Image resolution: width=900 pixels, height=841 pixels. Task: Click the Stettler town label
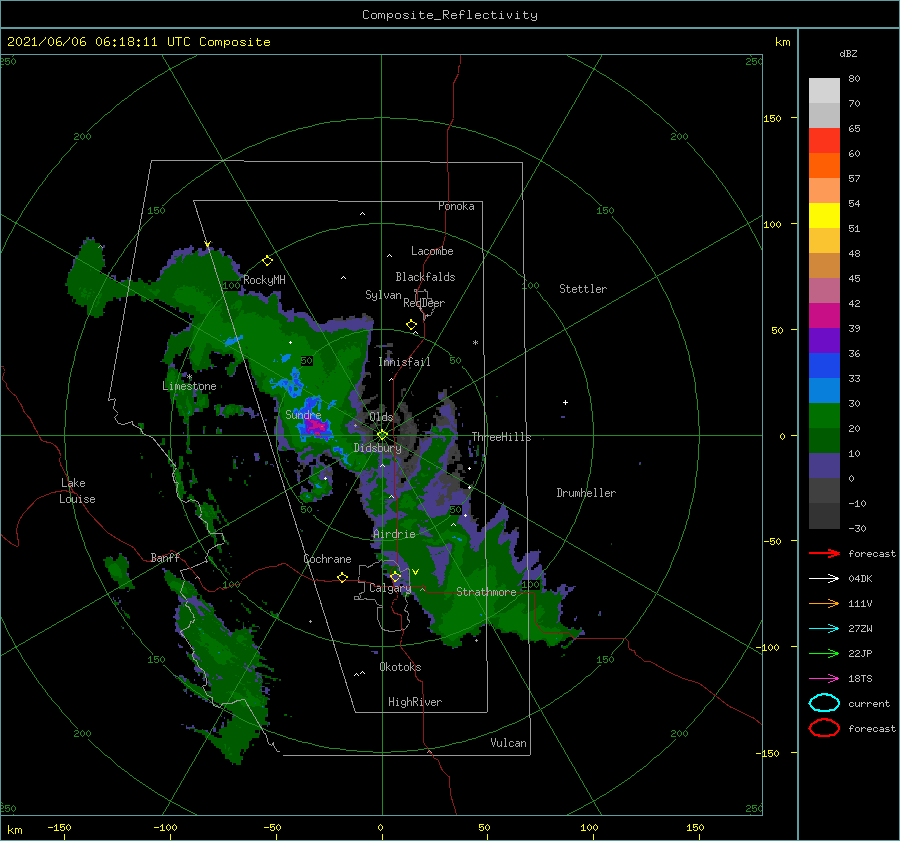tap(583, 289)
